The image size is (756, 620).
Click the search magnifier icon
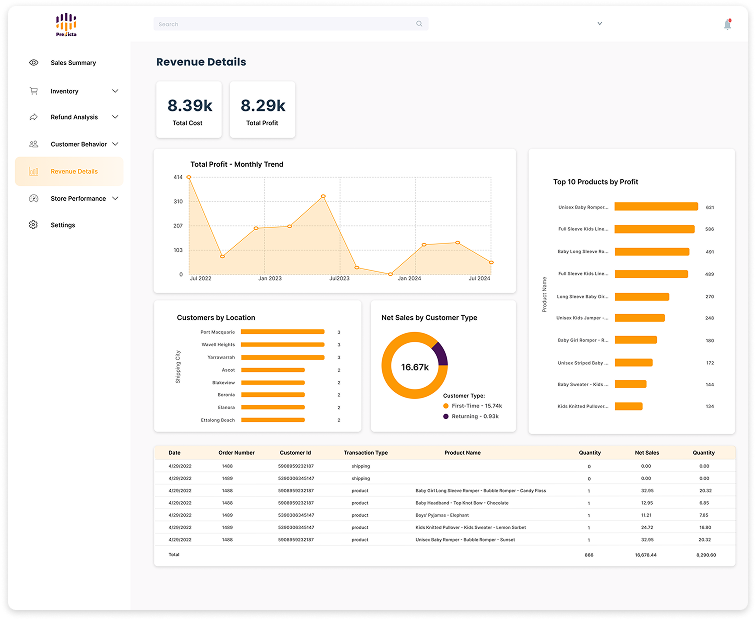[419, 24]
